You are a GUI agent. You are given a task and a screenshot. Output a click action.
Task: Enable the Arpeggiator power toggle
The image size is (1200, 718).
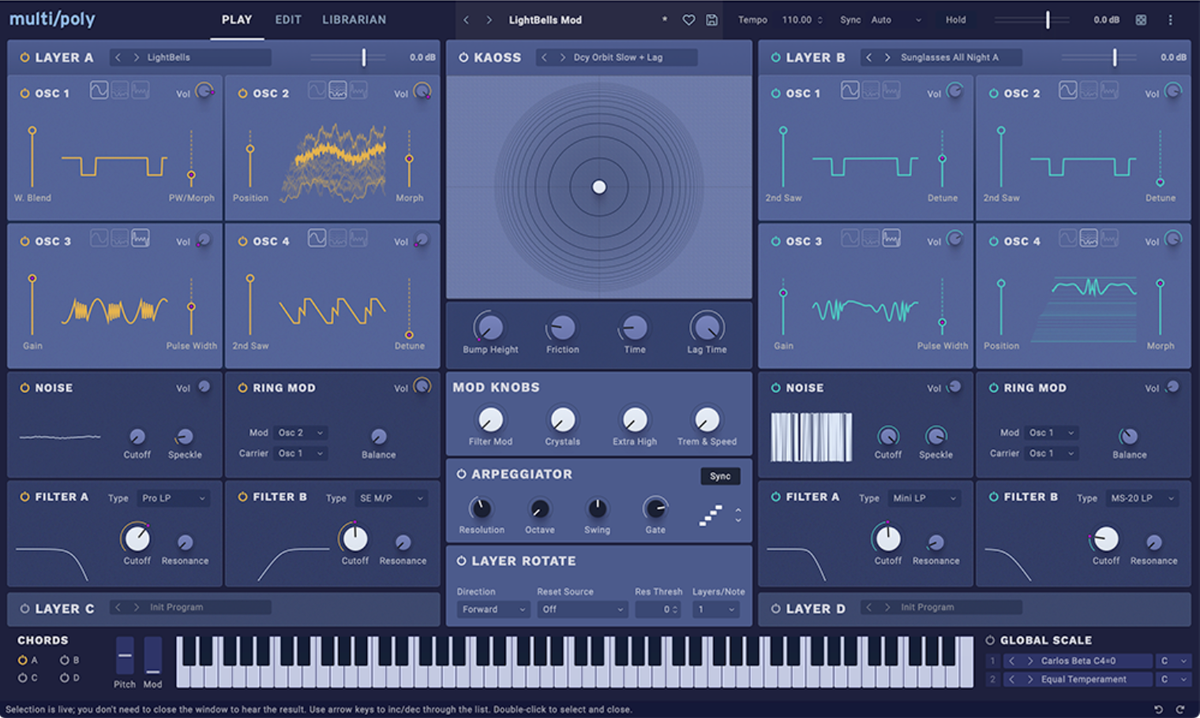[x=462, y=474]
